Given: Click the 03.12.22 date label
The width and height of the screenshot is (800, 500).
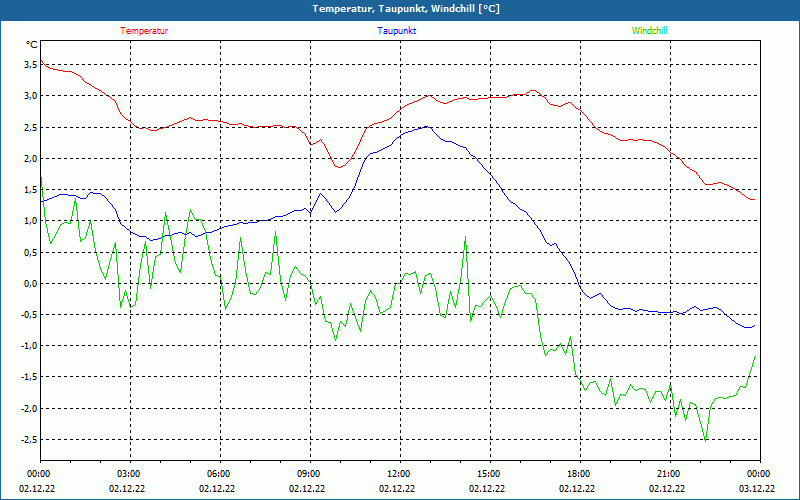Looking at the screenshot, I should tap(757, 488).
